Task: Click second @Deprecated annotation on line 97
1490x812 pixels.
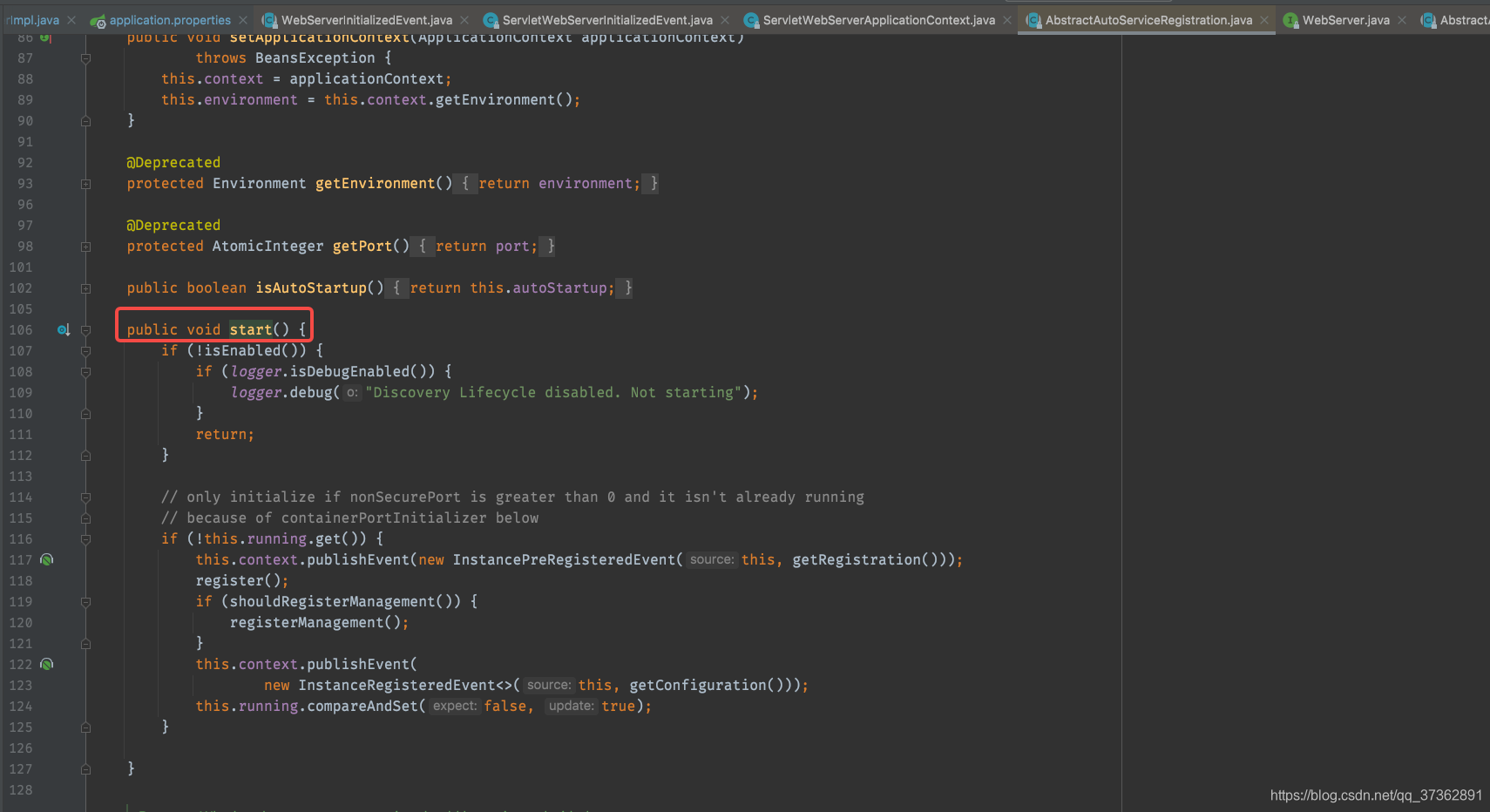Action: [173, 225]
